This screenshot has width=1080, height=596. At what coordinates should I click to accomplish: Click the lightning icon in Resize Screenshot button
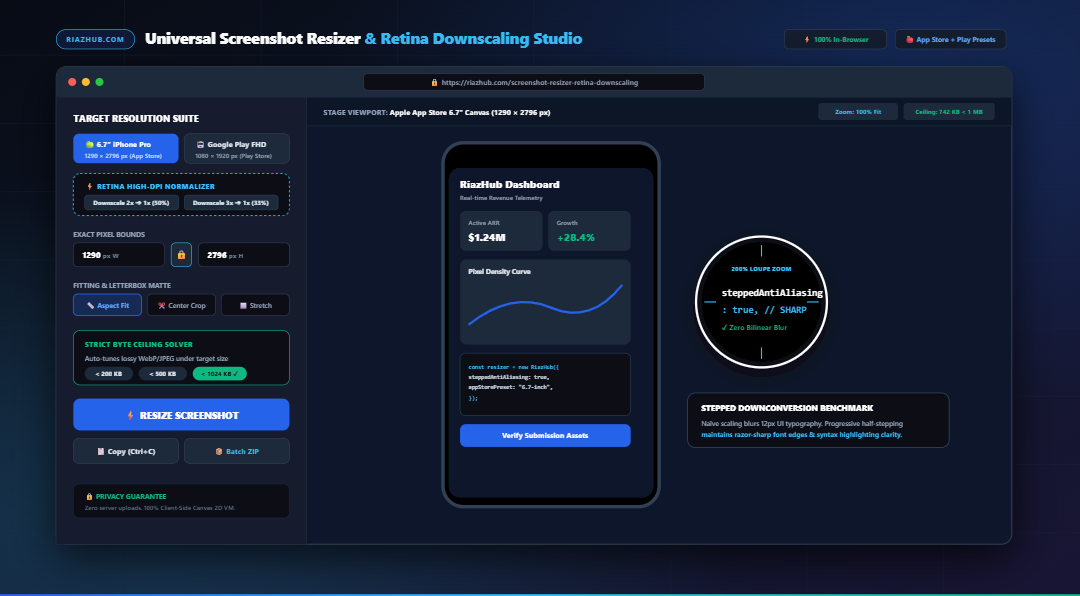point(130,415)
